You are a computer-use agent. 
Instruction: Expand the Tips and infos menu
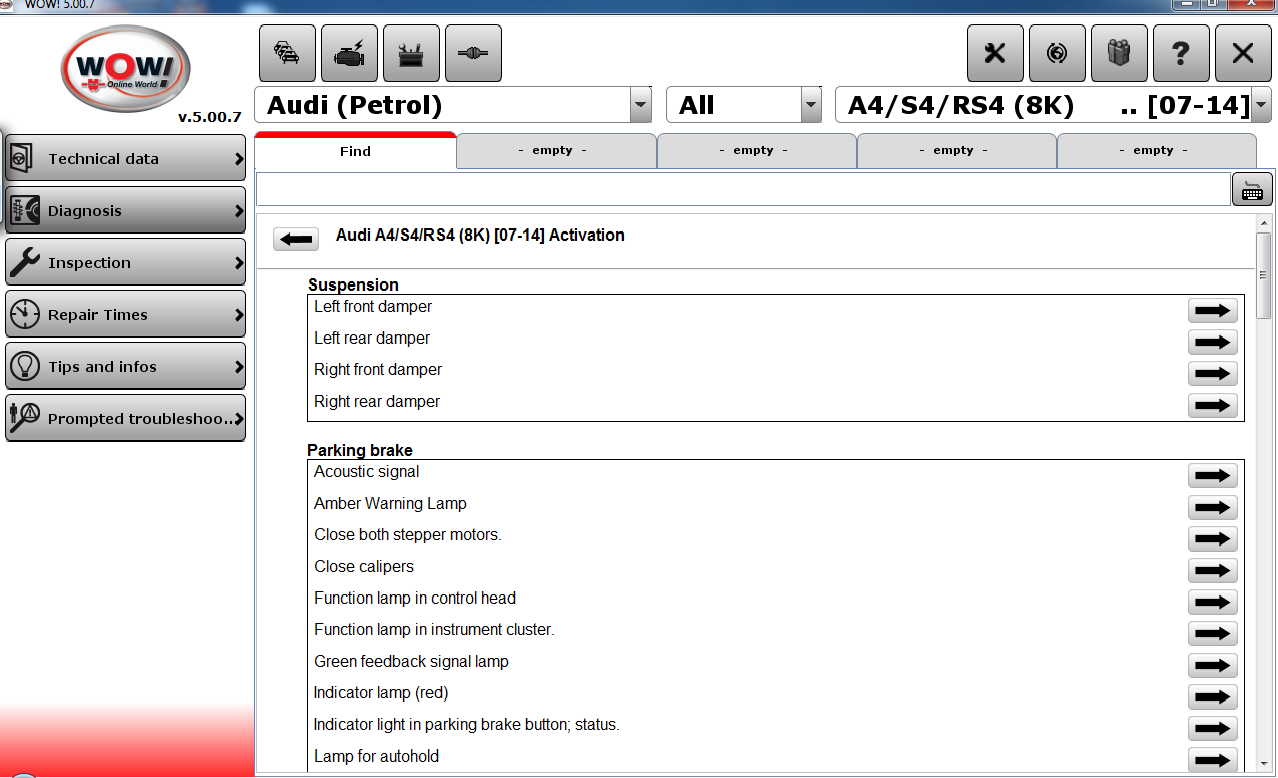125,366
